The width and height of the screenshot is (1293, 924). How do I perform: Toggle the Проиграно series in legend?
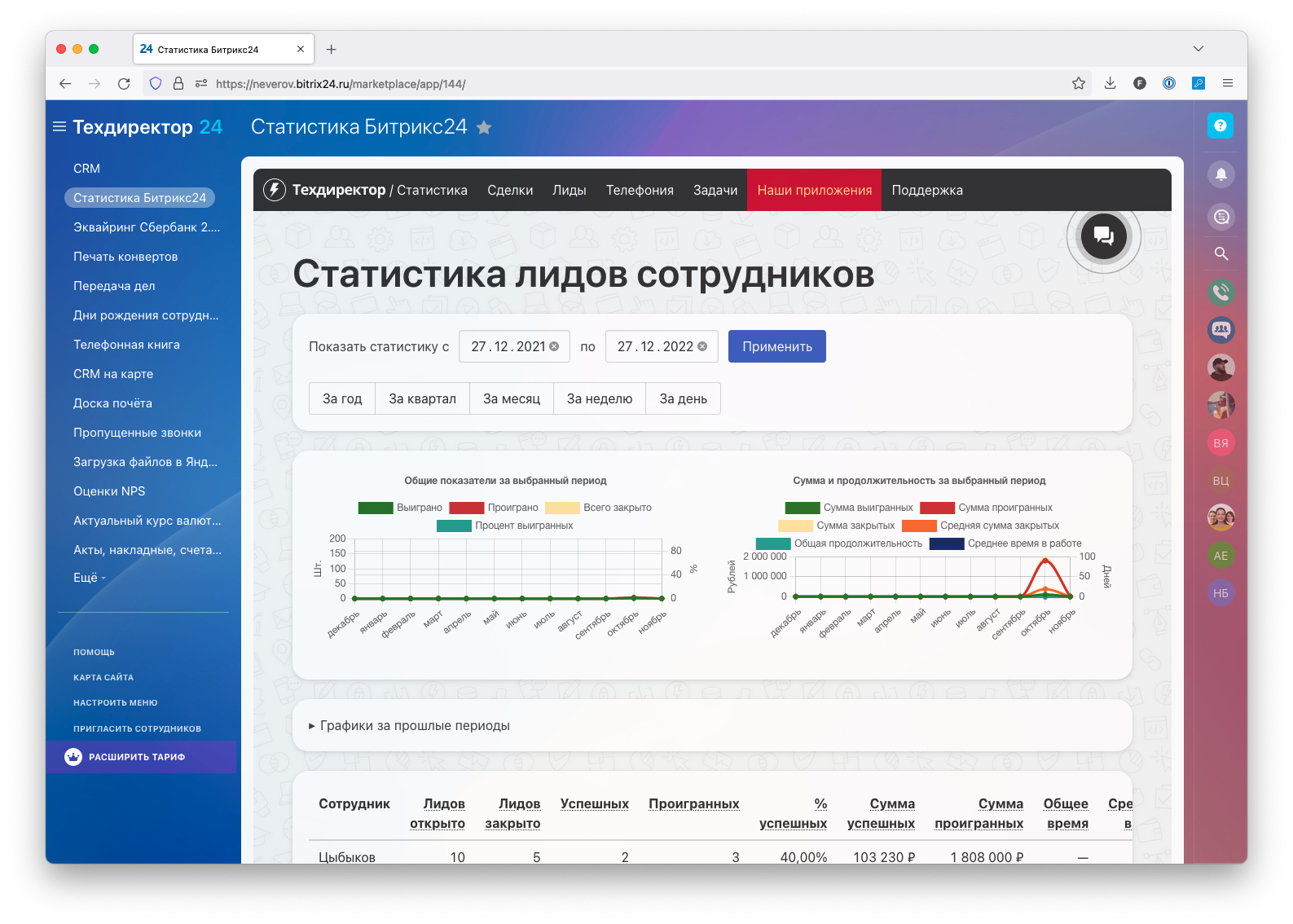(x=494, y=508)
